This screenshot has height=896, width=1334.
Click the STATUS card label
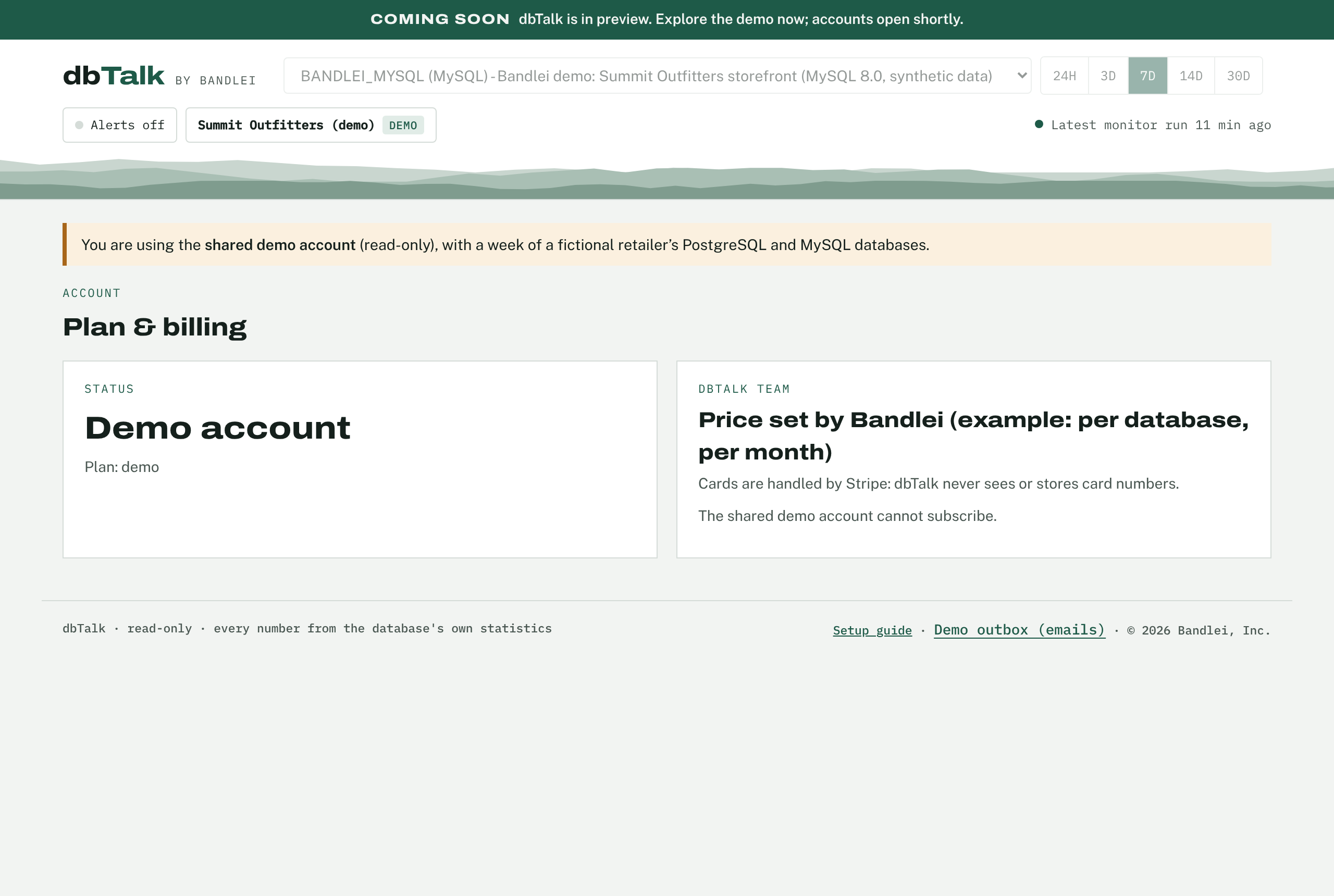tap(109, 389)
